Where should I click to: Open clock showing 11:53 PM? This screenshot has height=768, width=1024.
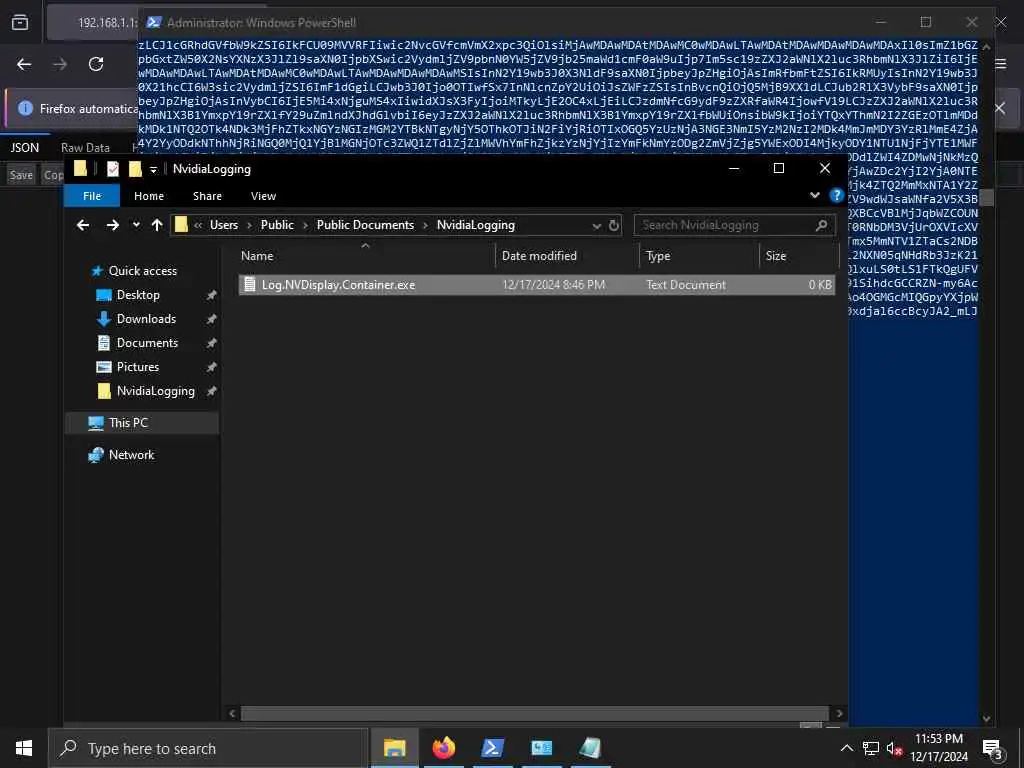tap(938, 748)
